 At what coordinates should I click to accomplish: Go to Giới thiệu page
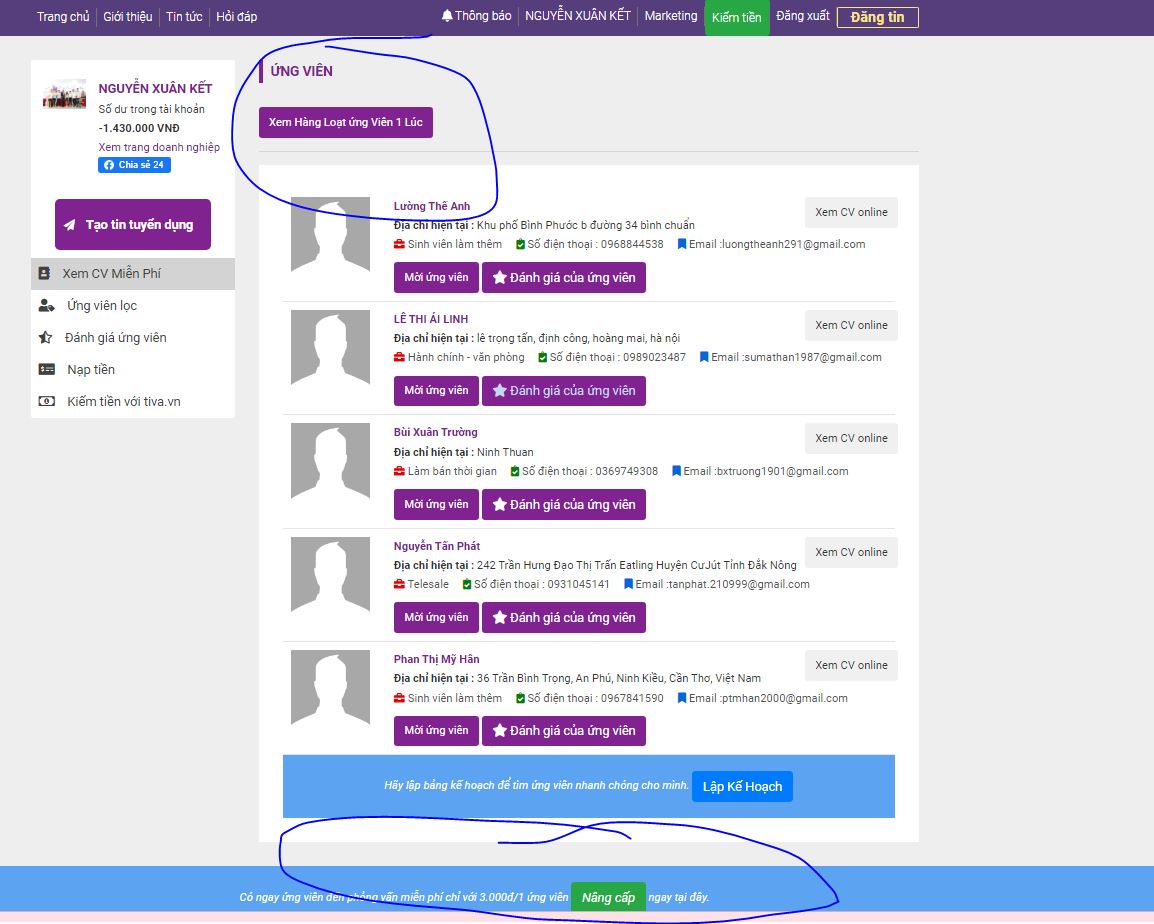click(x=128, y=17)
